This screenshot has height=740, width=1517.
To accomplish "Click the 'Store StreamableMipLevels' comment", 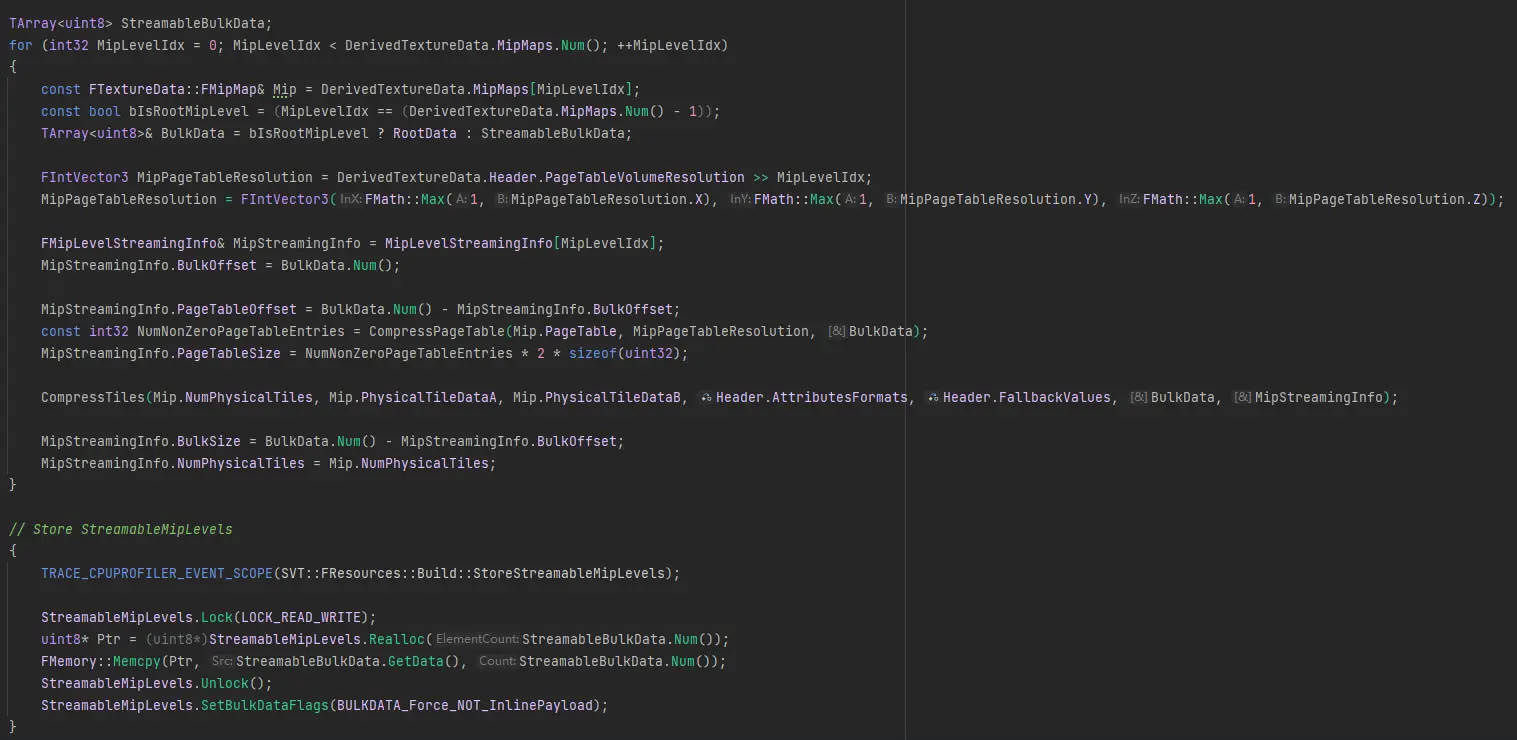I will [x=120, y=530].
